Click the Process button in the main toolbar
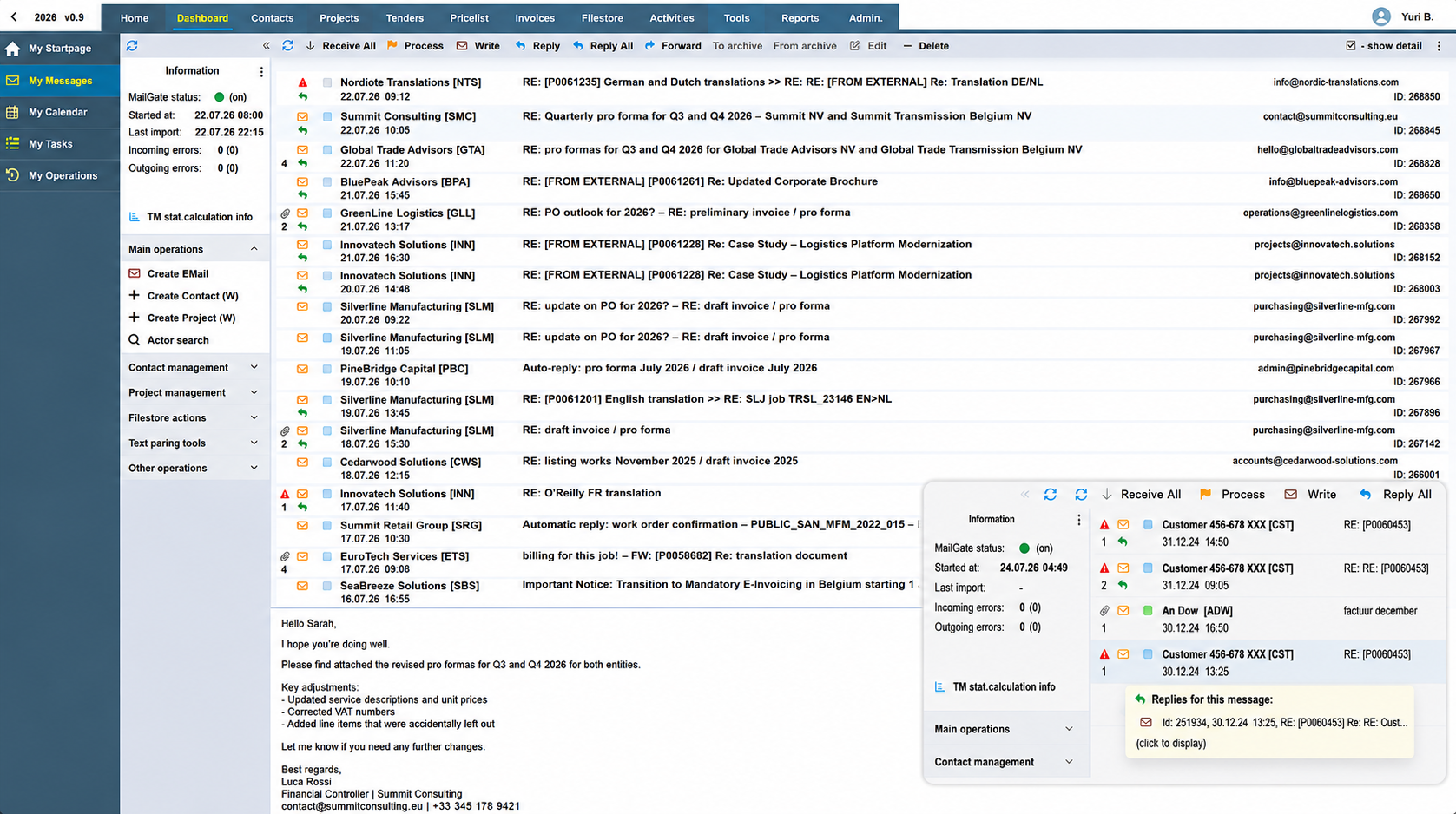This screenshot has height=814, width=1456. point(415,46)
